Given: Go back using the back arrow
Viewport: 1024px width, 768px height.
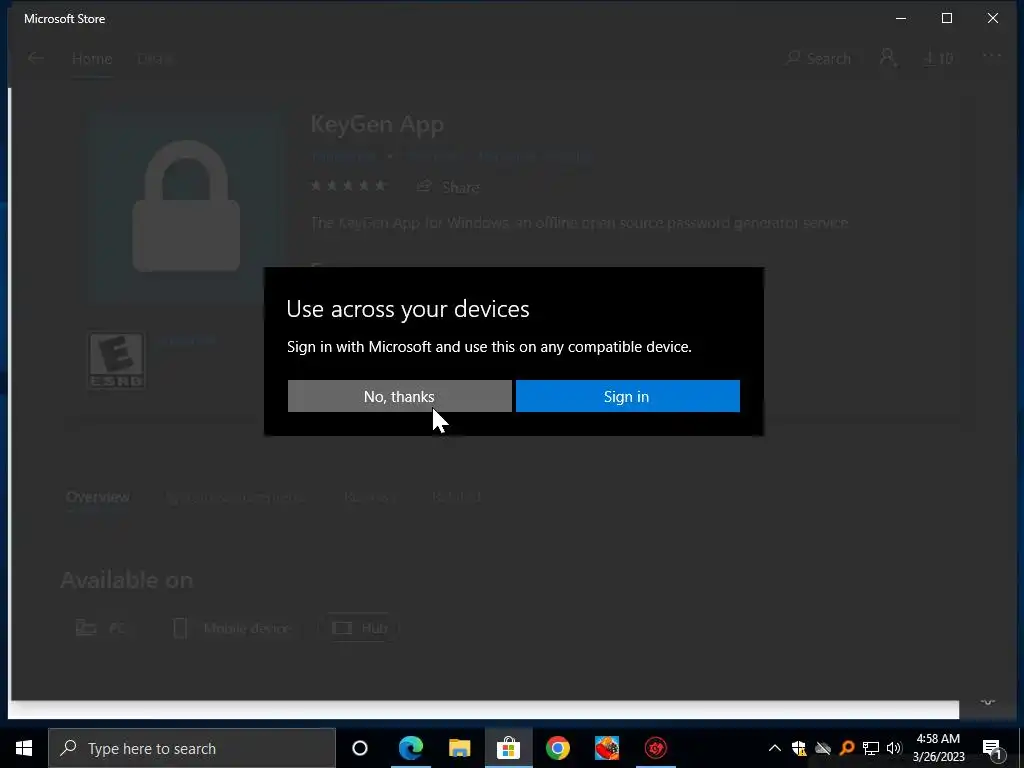Looking at the screenshot, I should pyautogui.click(x=36, y=58).
